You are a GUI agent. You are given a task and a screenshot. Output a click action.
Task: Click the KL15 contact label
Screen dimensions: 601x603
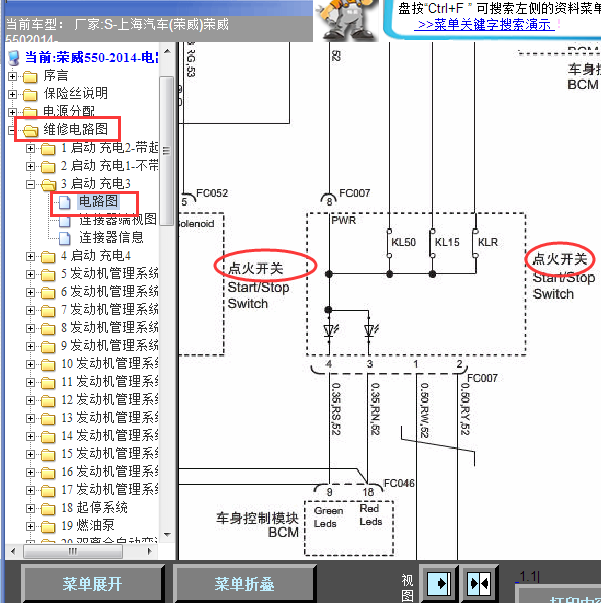tap(447, 242)
